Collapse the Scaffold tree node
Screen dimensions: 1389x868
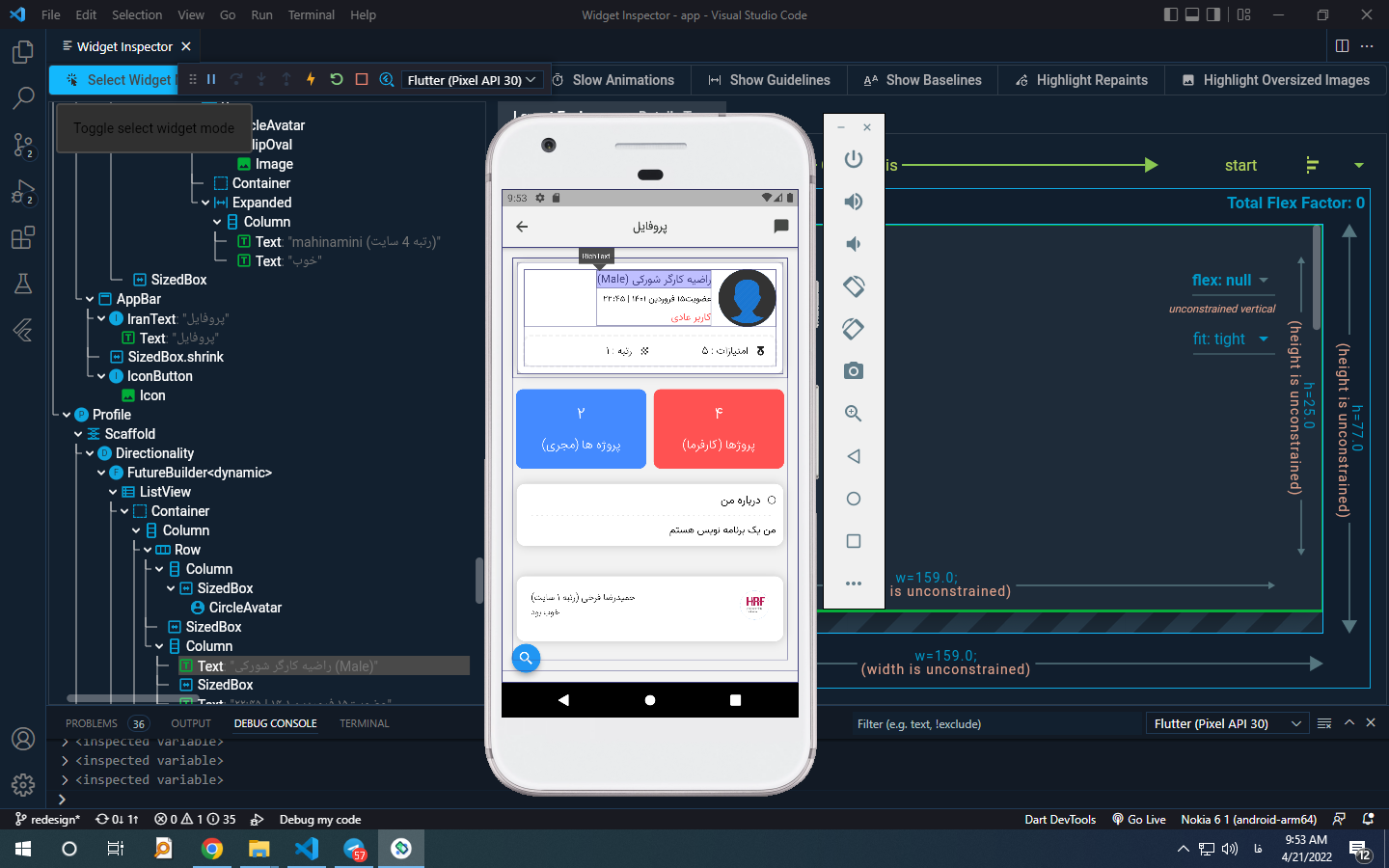coord(78,434)
